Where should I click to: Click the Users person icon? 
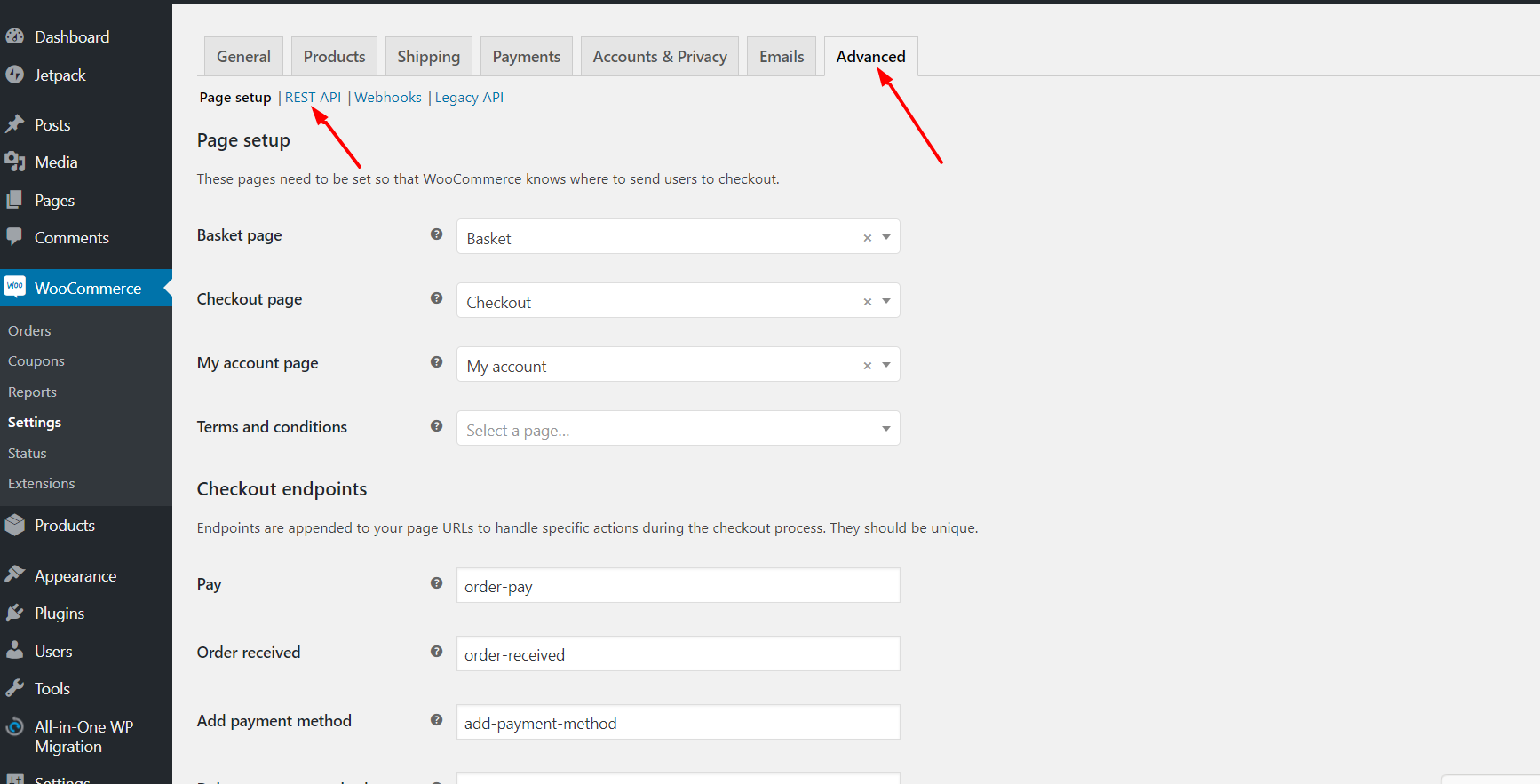point(14,651)
